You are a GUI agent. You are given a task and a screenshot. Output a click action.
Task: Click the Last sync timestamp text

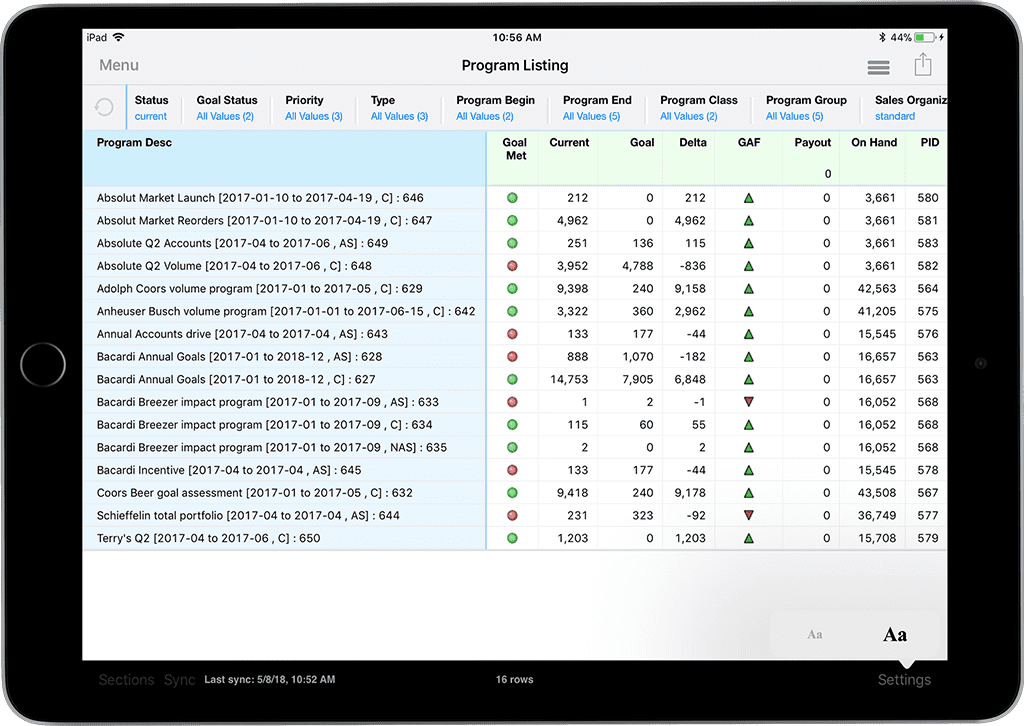(270, 680)
